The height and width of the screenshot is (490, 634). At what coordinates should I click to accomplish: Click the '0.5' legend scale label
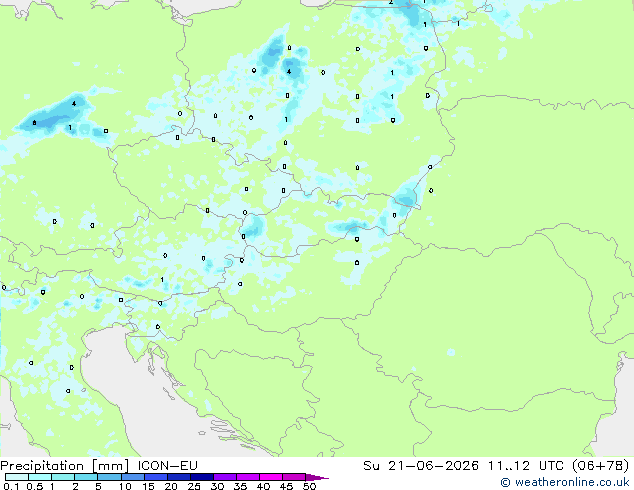pos(35,486)
